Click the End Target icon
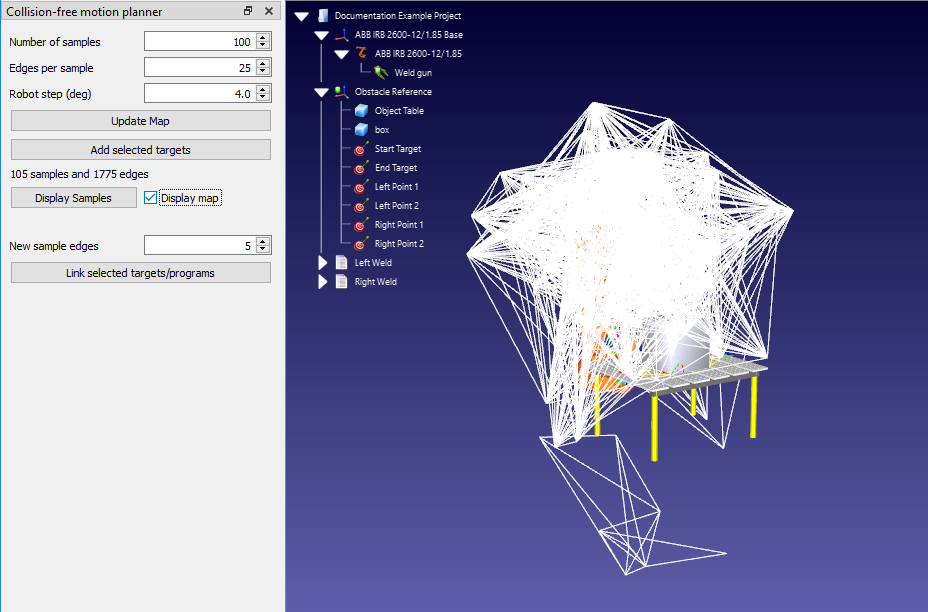 (361, 168)
